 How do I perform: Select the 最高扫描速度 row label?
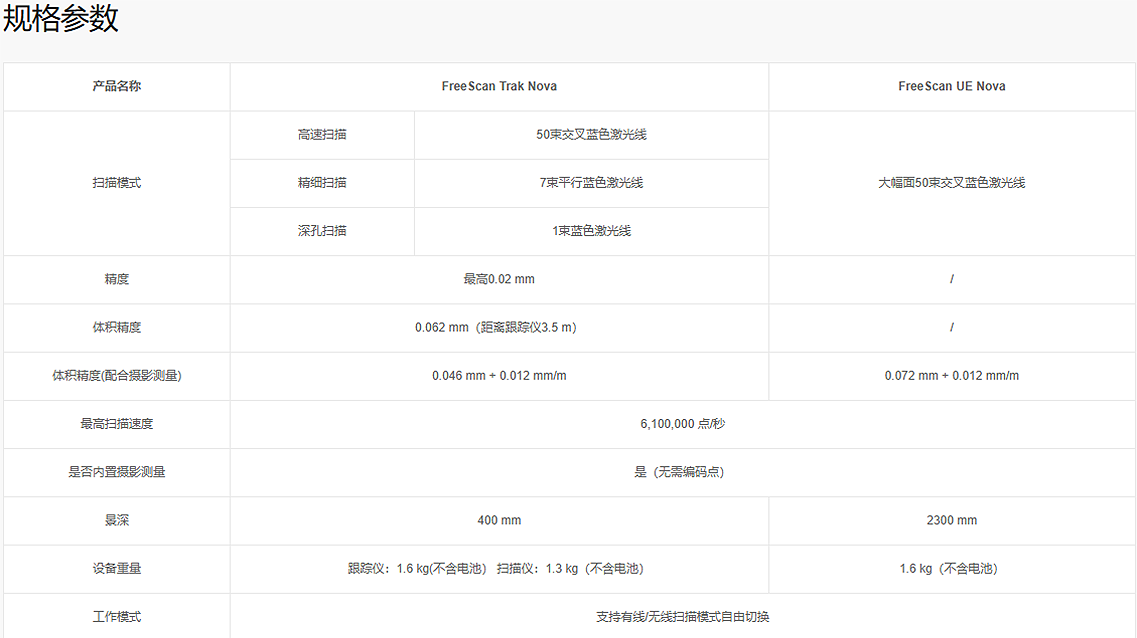click(x=117, y=424)
